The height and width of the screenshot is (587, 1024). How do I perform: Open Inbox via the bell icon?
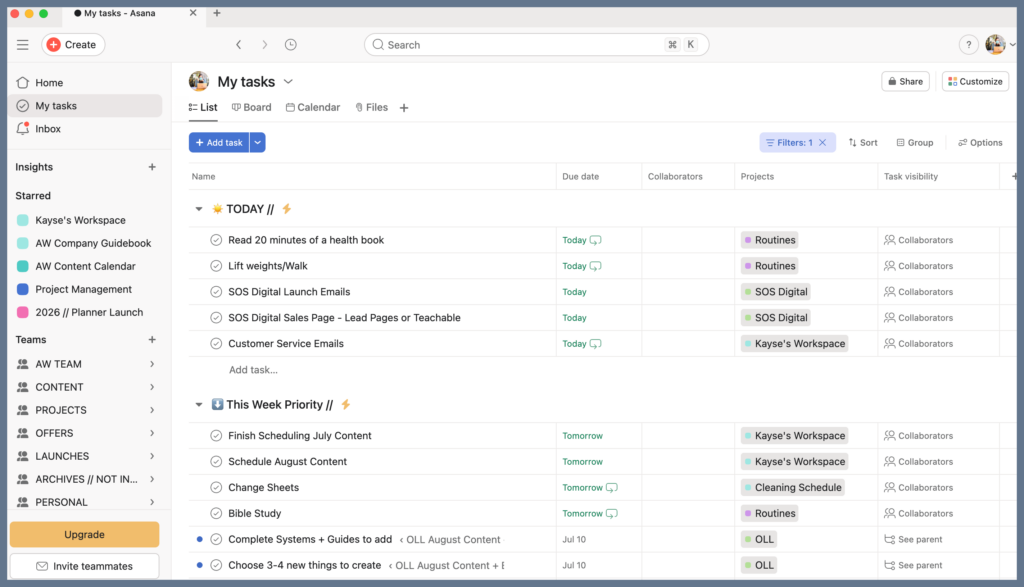pyautogui.click(x=23, y=129)
